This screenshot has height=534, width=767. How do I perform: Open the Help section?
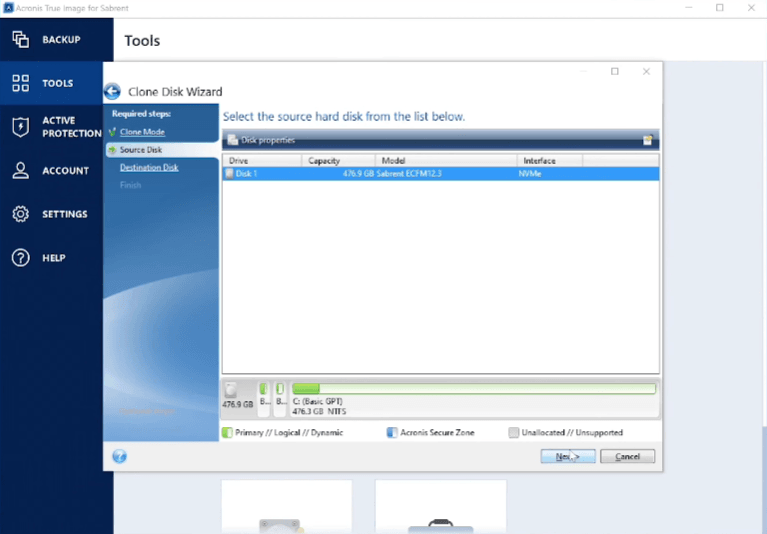coord(51,258)
